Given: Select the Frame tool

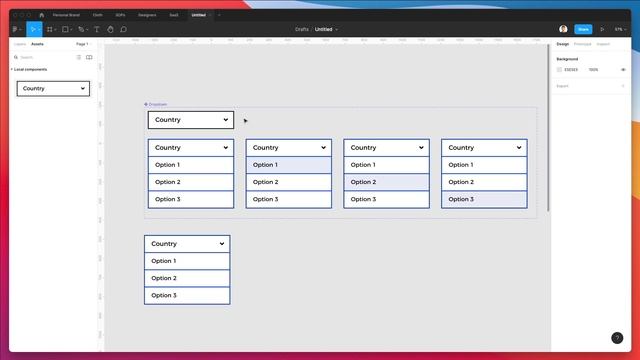Looking at the screenshot, I should (x=49, y=29).
